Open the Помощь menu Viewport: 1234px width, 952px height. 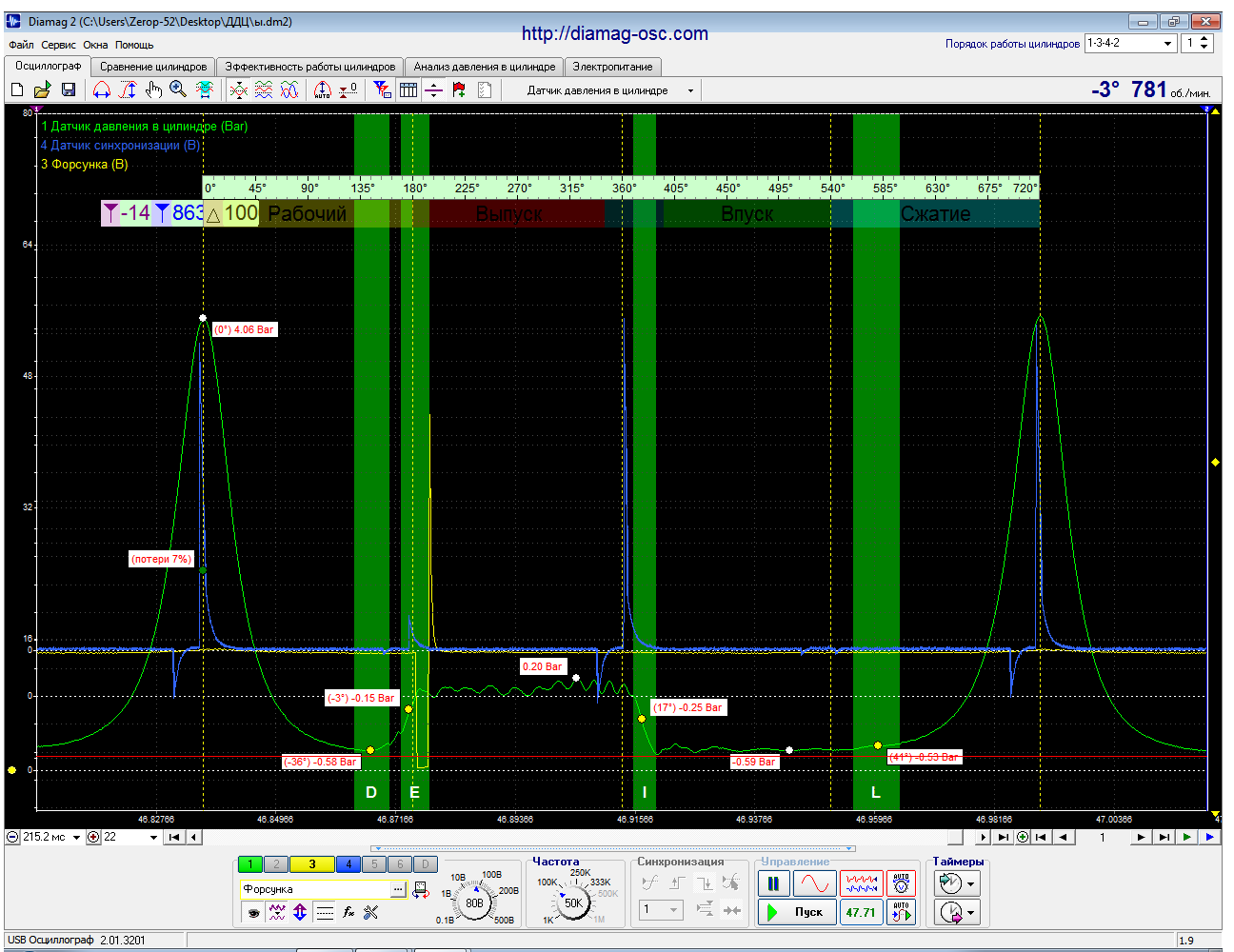coord(134,45)
